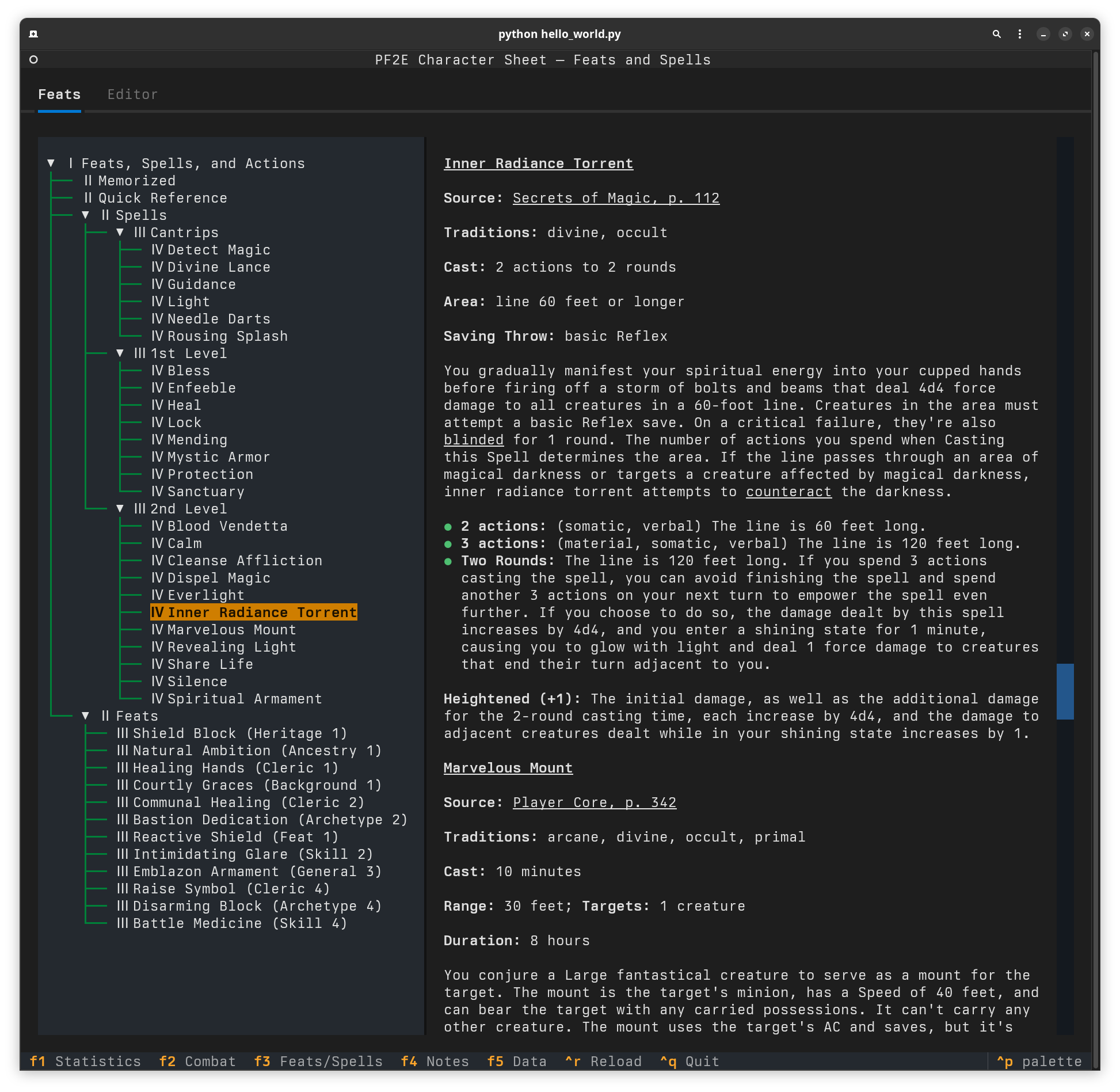Open Secrets of Magic p. 112 link
1120x1092 pixels.
[616, 198]
